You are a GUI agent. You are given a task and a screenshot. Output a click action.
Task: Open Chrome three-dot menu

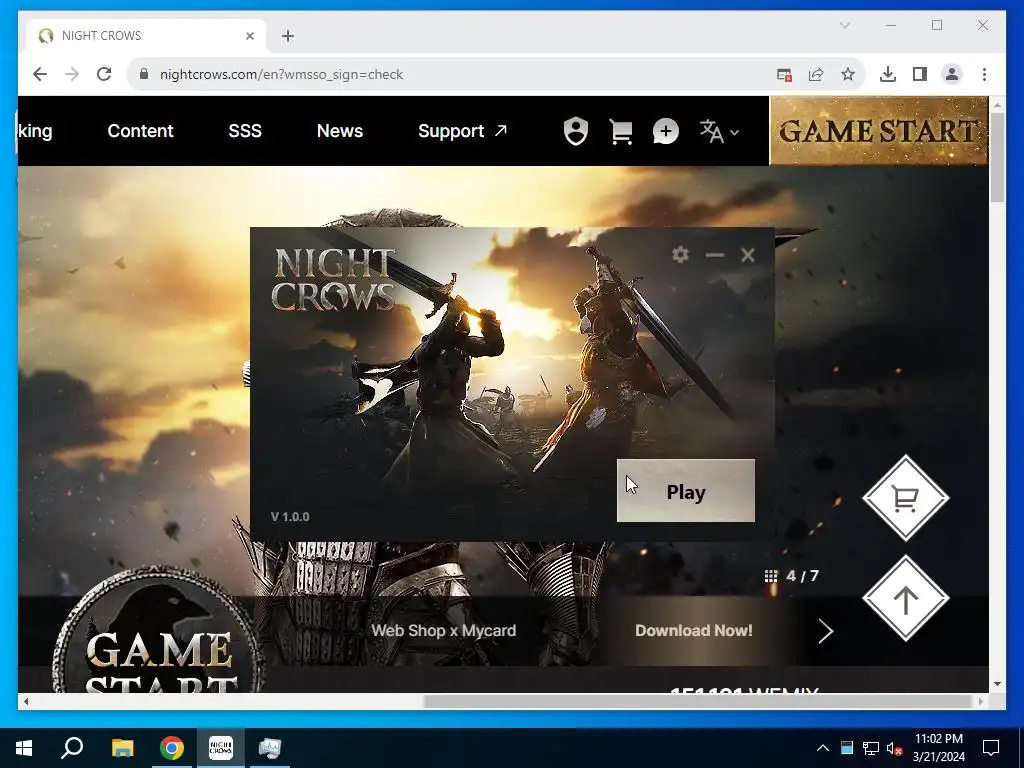pos(984,74)
